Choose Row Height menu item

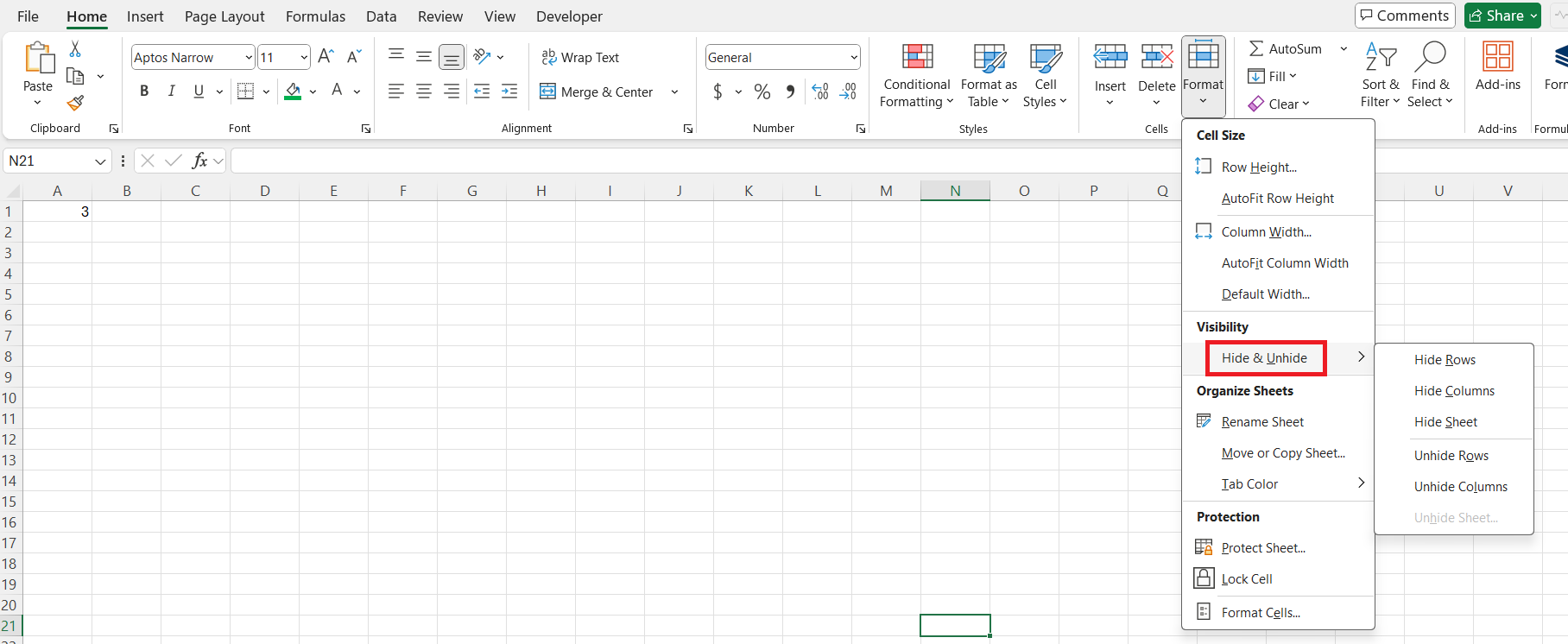click(x=1278, y=167)
